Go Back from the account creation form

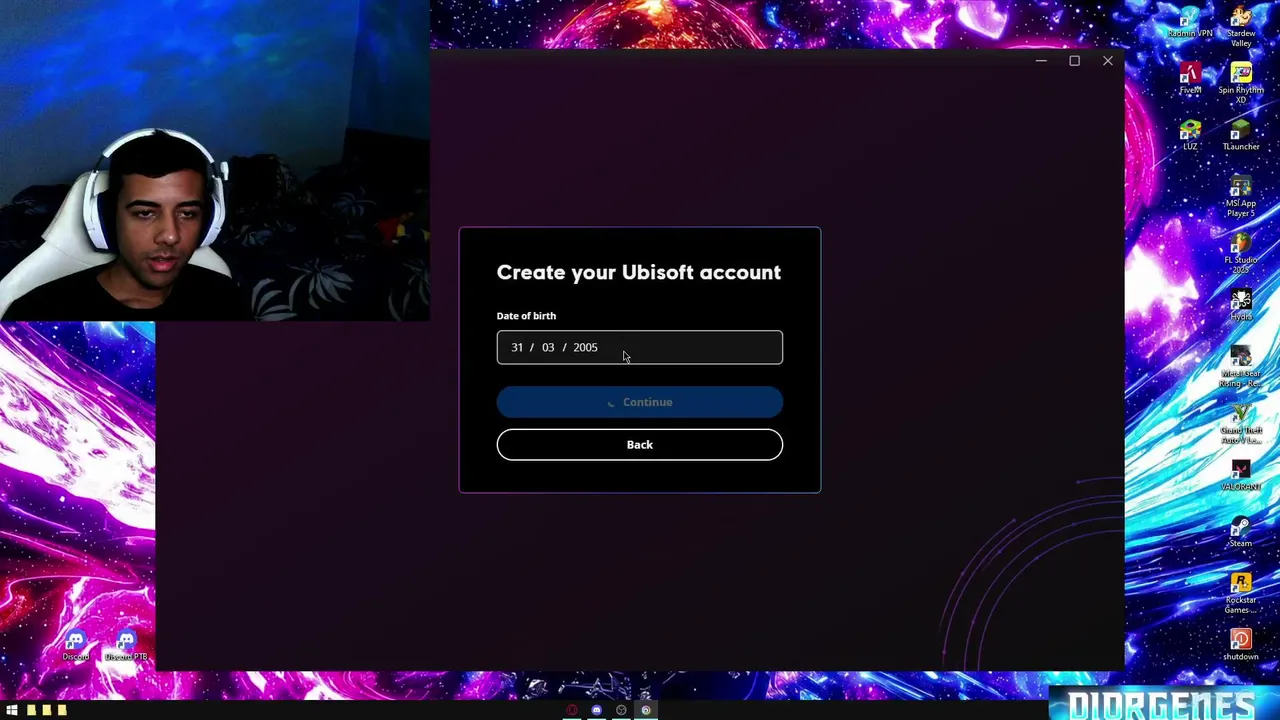coord(640,445)
